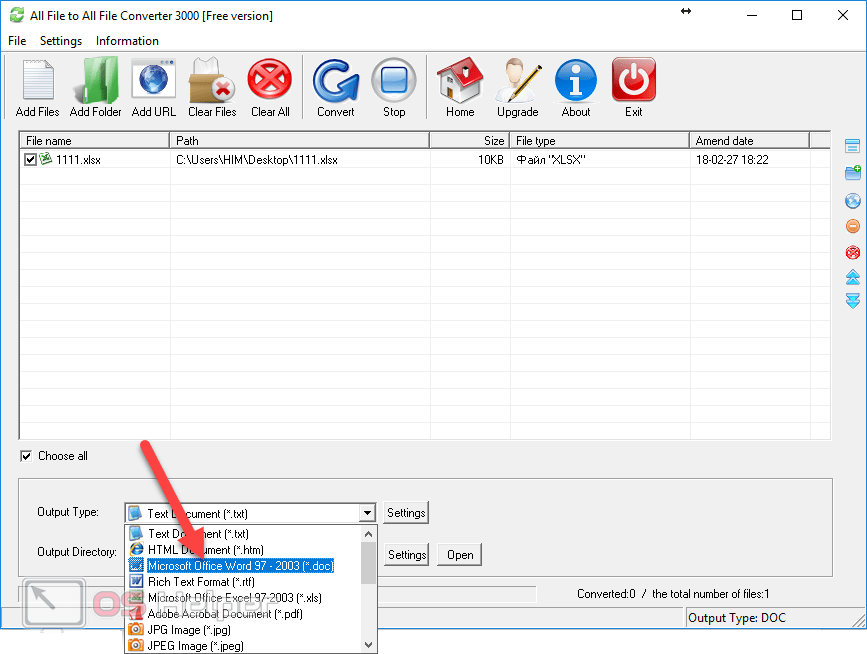Toggle the Choose all checkbox
This screenshot has width=867, height=654.
(x=26, y=456)
